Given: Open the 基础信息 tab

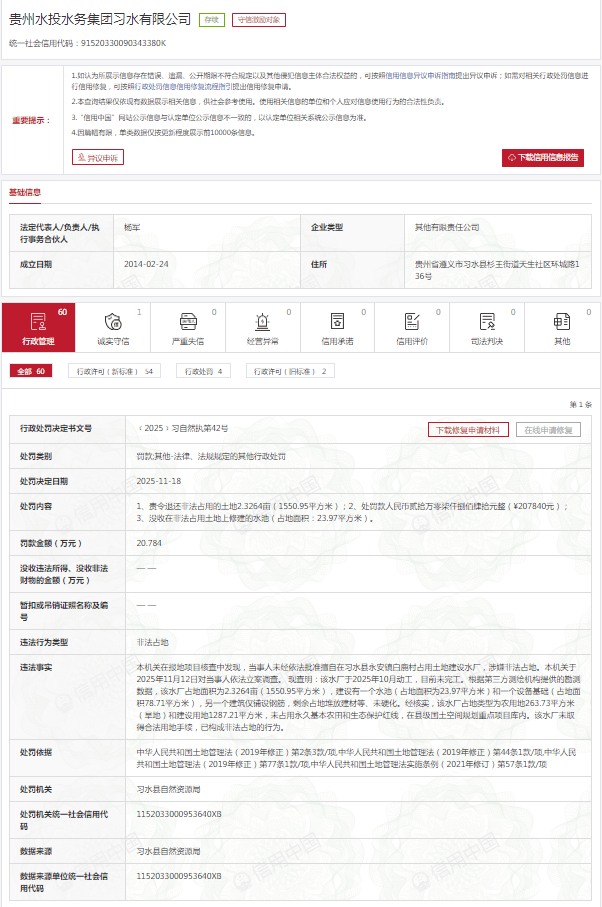Looking at the screenshot, I should (25, 192).
